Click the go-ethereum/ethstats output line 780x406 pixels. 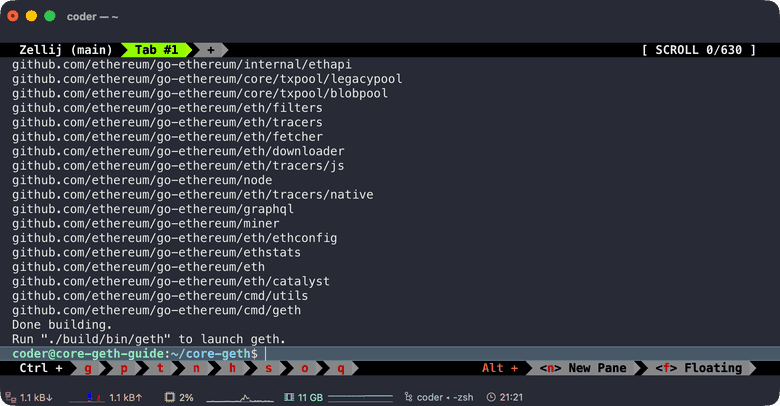pyautogui.click(x=156, y=252)
